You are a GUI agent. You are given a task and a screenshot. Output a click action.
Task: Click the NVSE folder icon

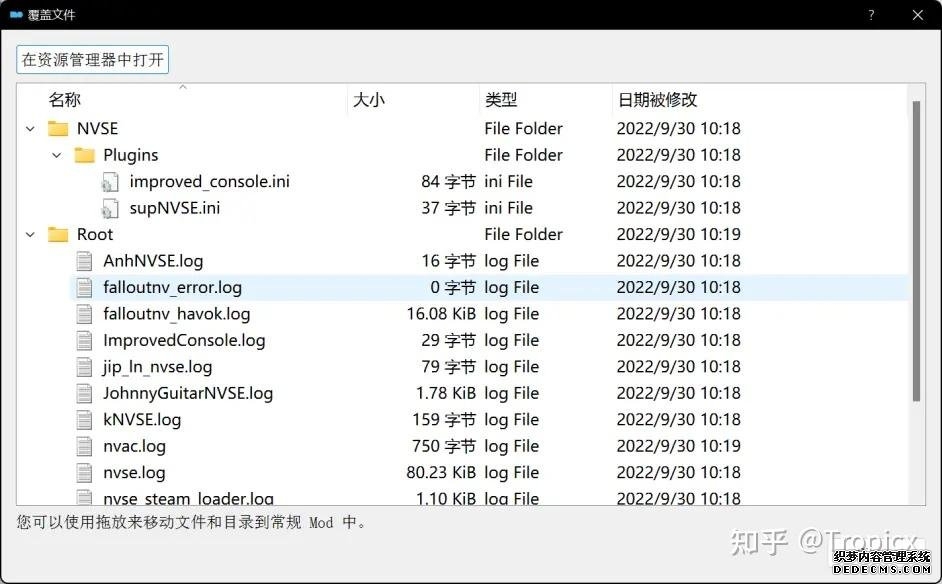[58, 129]
